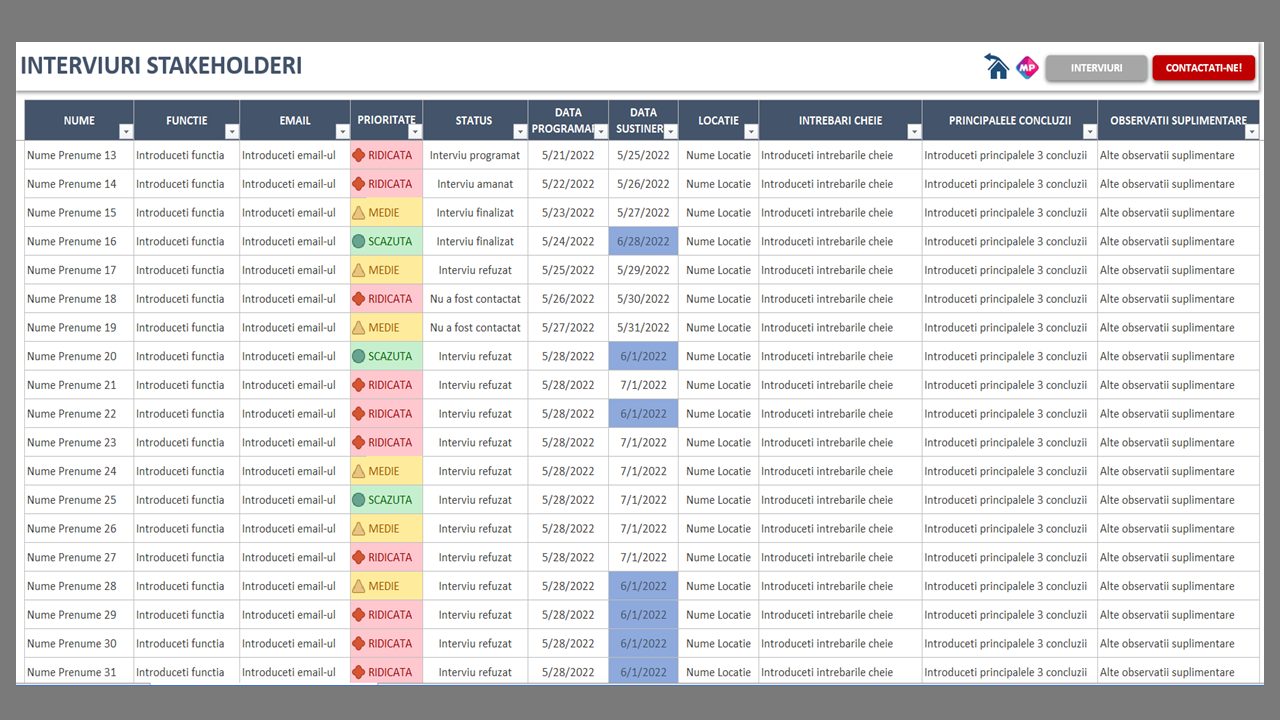Viewport: 1280px width, 720px height.
Task: Open the PRIORITATE column filter dropdown
Action: point(415,132)
